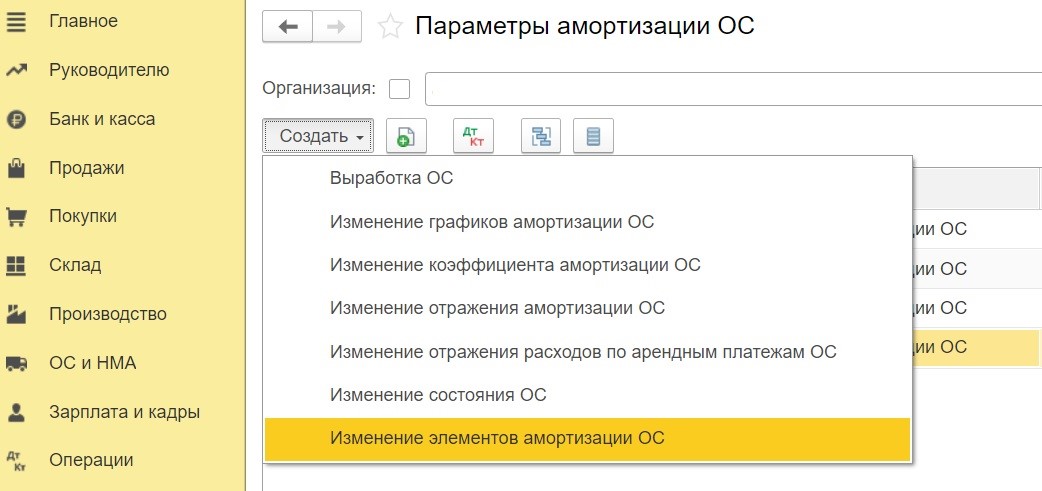Choose Изменение графиков амортизации ОС

coord(587,221)
